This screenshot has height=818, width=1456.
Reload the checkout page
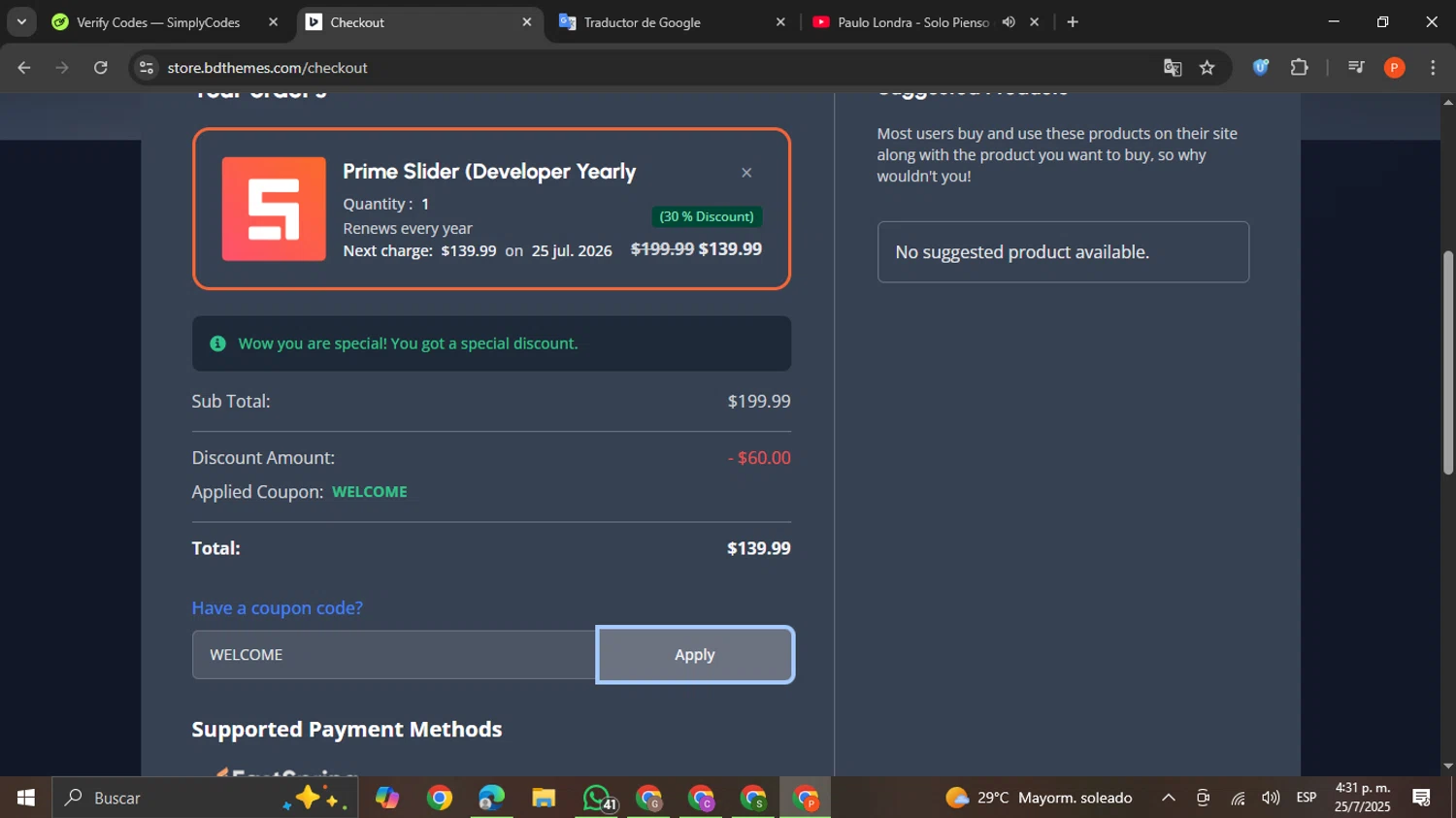tap(101, 68)
